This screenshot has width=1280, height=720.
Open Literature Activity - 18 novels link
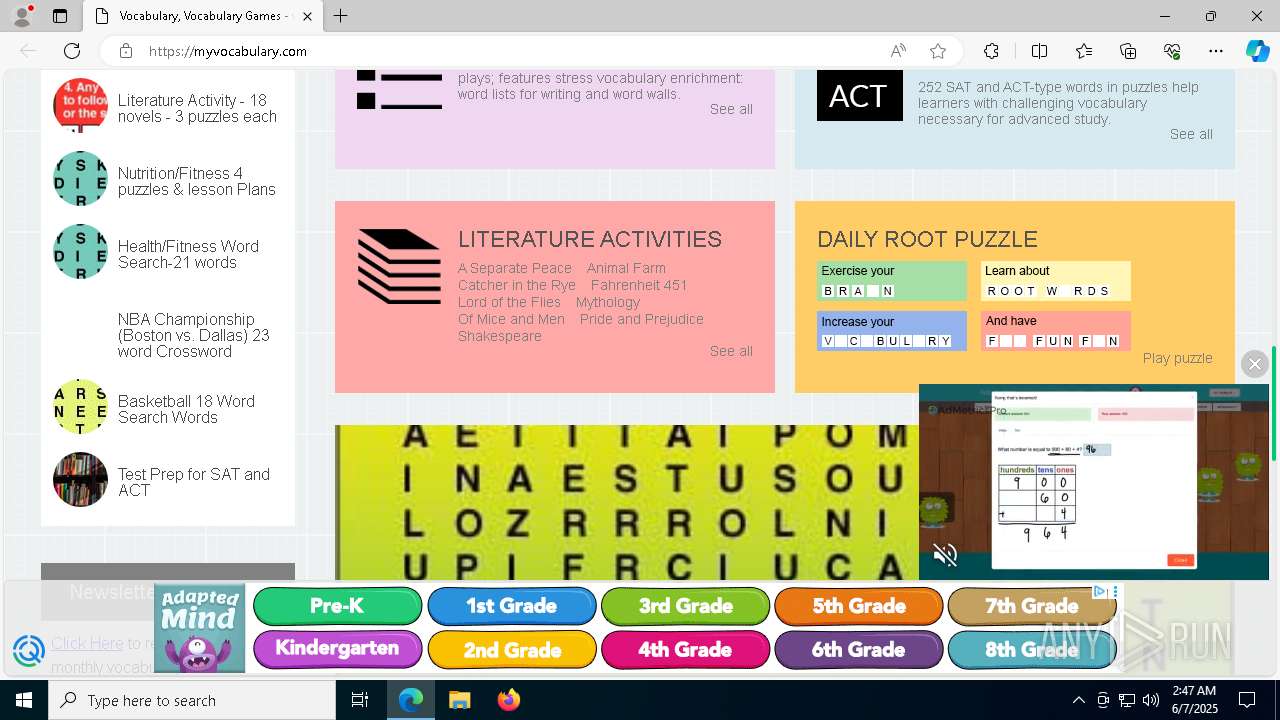tap(197, 108)
